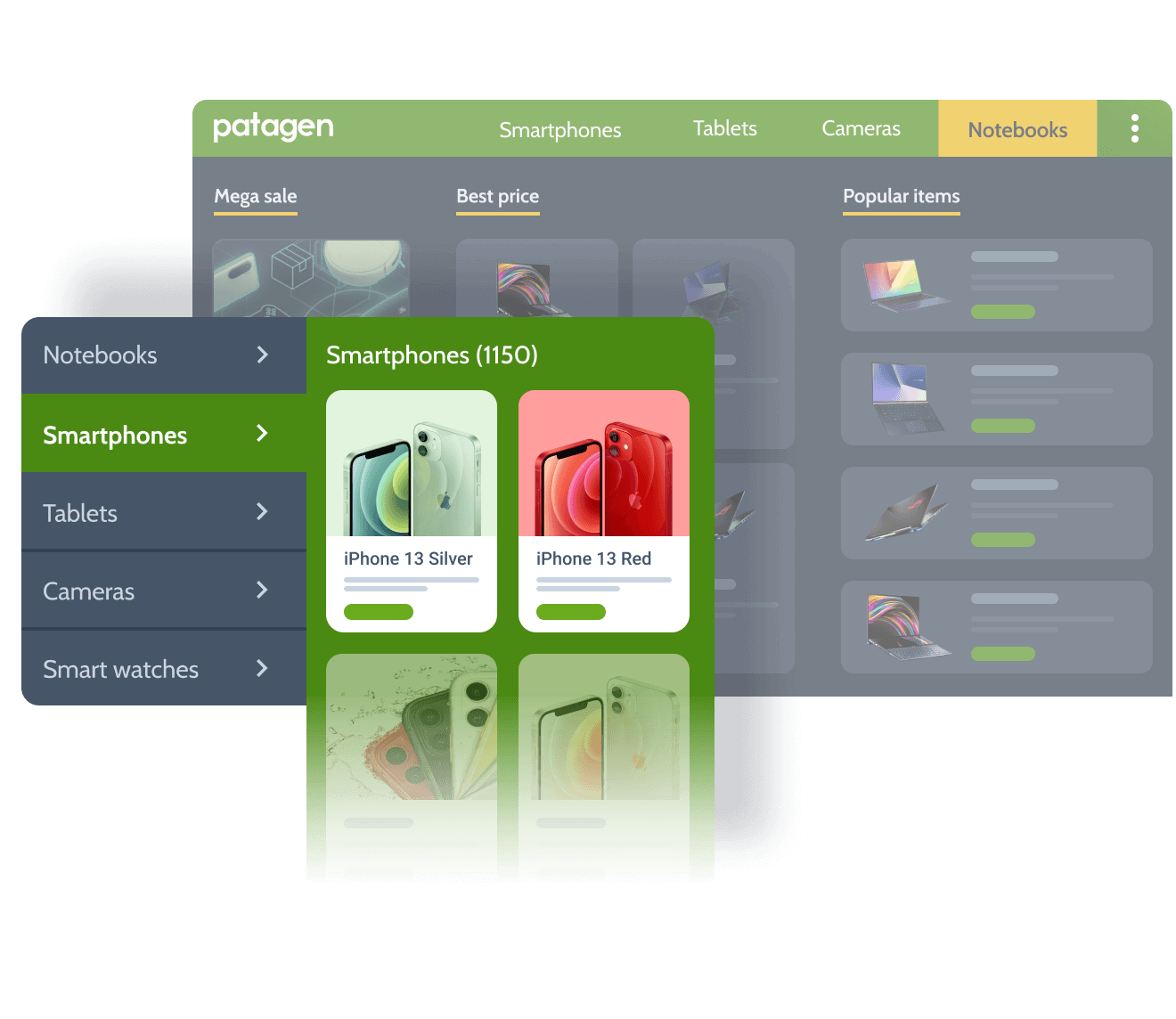Open the fourth popular item laptop card
Image resolution: width=1176 pixels, height=1019 pixels.
[x=997, y=627]
